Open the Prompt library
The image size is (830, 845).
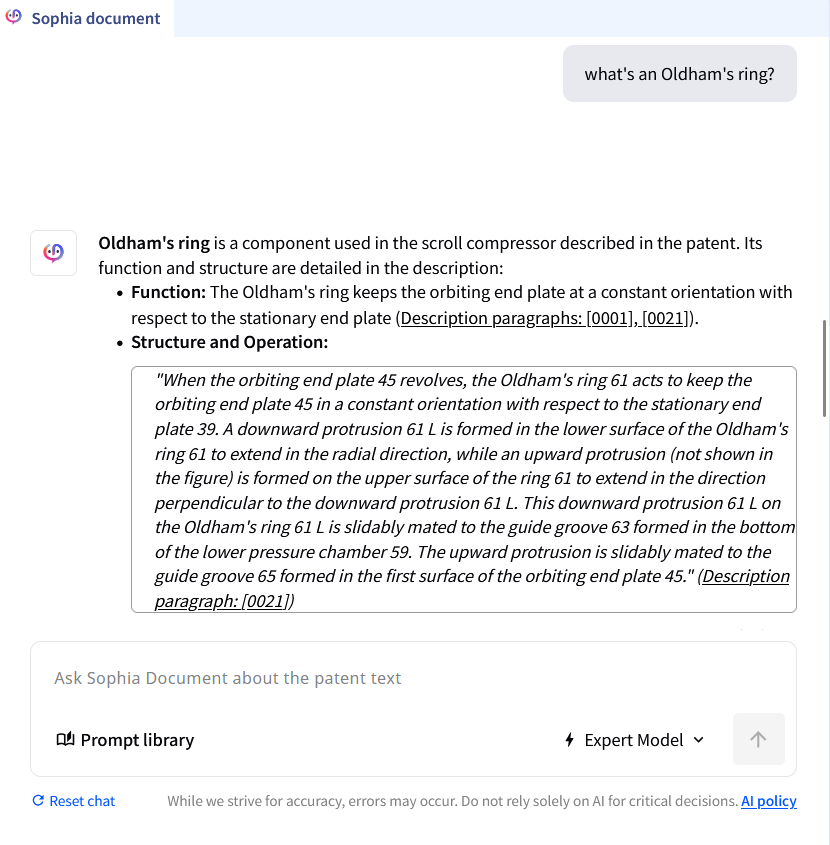137,740
